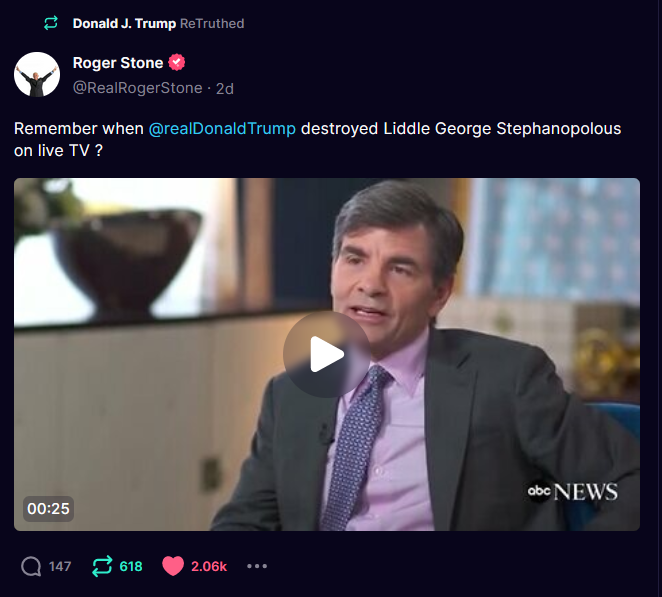Open the three-dot more options menu
This screenshot has height=597, width=662.
pyautogui.click(x=257, y=566)
